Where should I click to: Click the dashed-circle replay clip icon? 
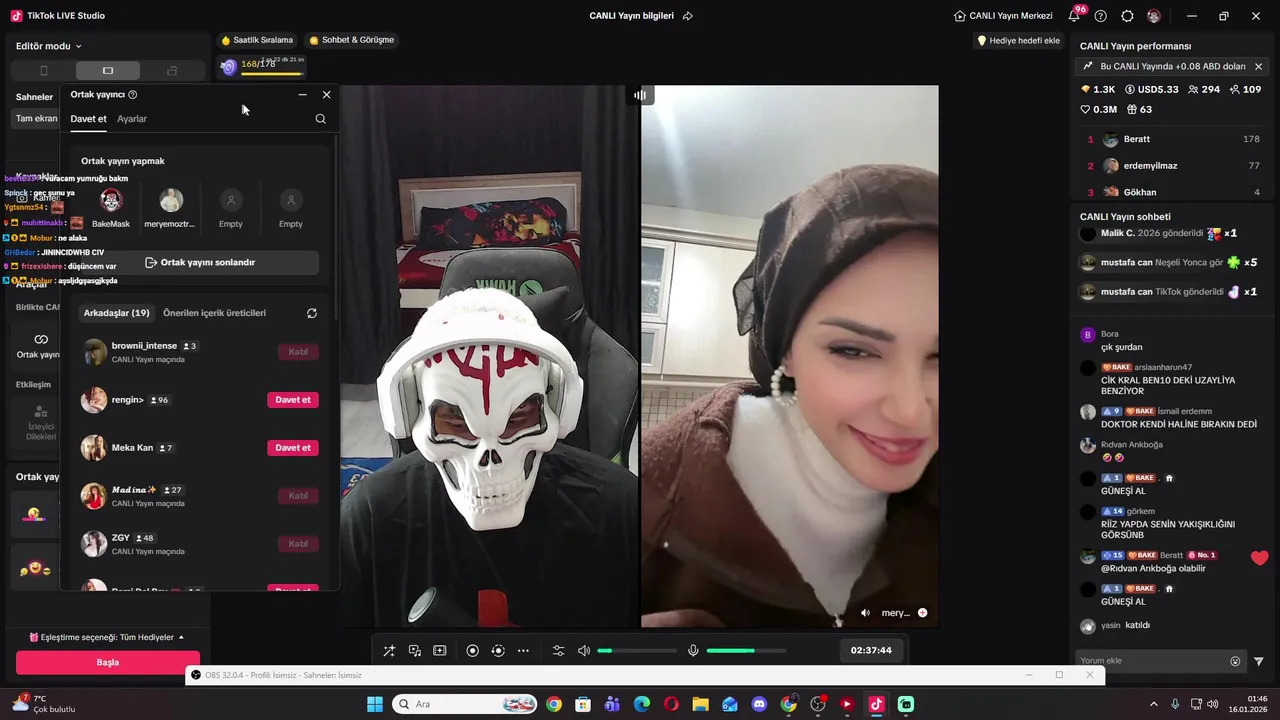pyautogui.click(x=498, y=650)
